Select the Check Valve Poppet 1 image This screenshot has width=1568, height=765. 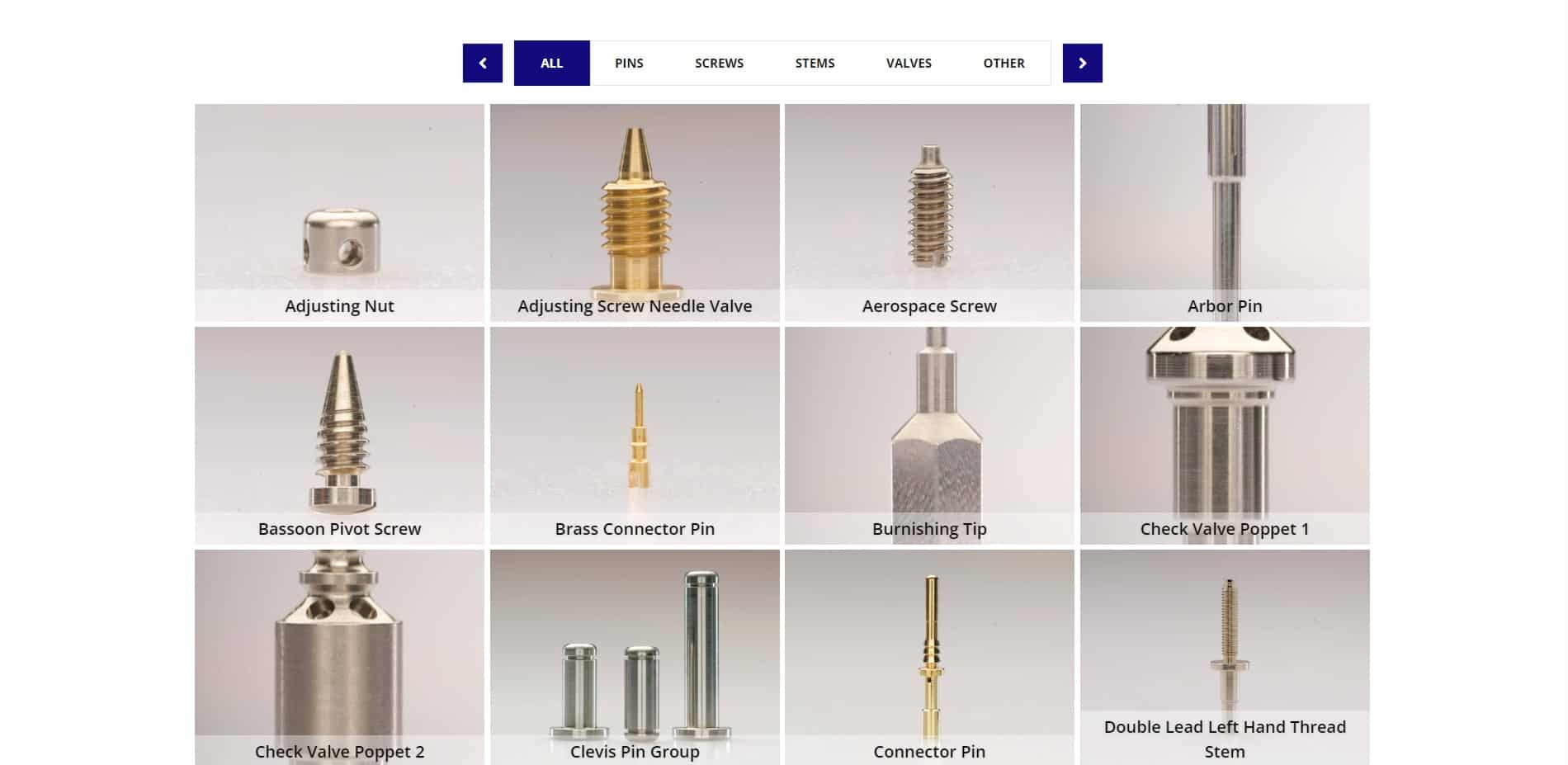pos(1225,436)
